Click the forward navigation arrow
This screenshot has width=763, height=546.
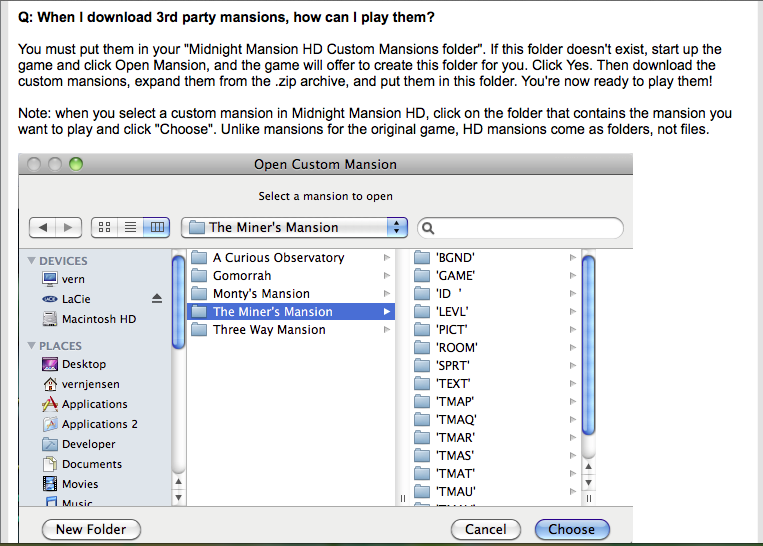coord(68,228)
